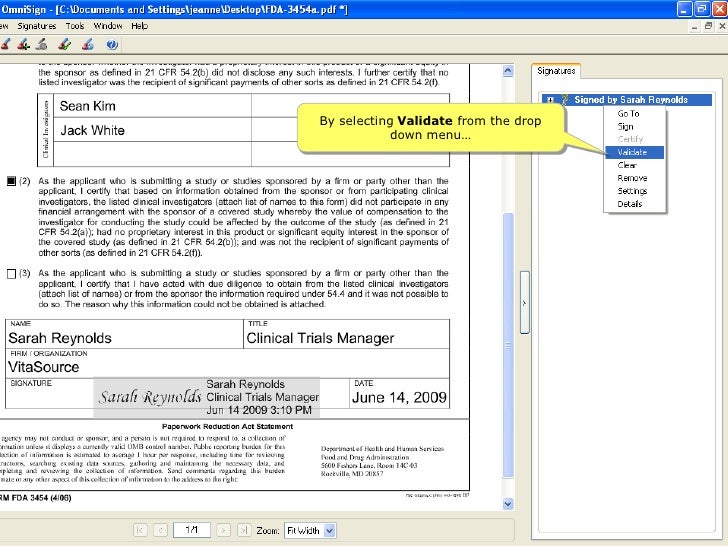Click the disabled Certify context menu entry
Screen dimensions: 728x546
click(x=635, y=139)
